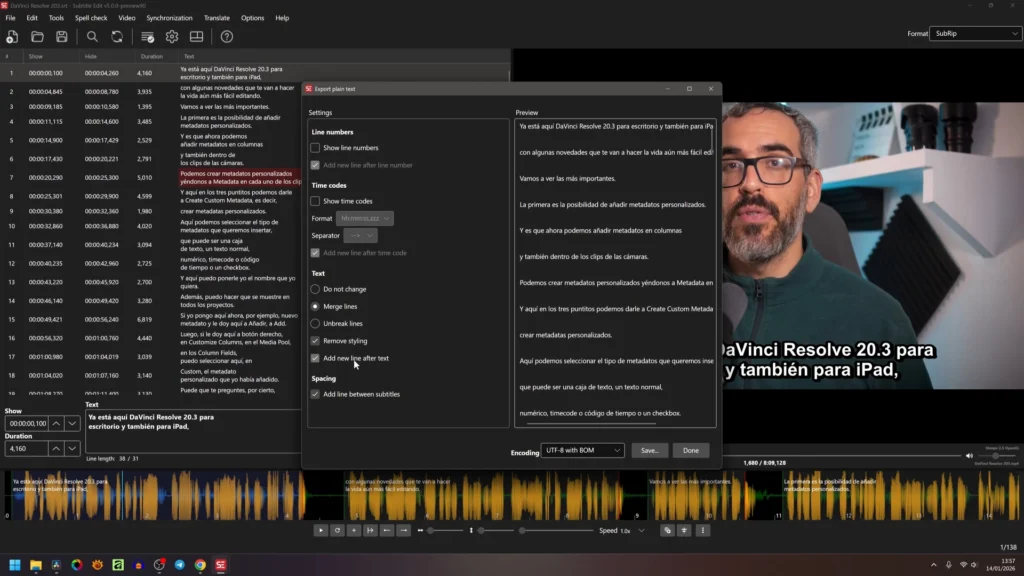Click the Subtitle Edit taskbar icon

(221, 565)
